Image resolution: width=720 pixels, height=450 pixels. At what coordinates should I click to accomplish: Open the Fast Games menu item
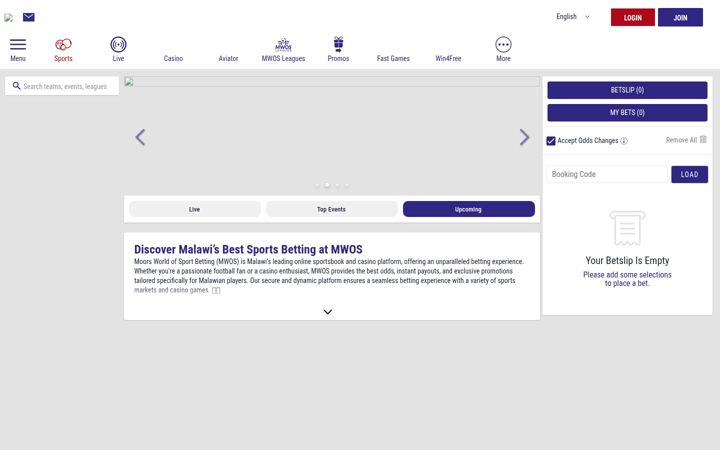tap(393, 58)
